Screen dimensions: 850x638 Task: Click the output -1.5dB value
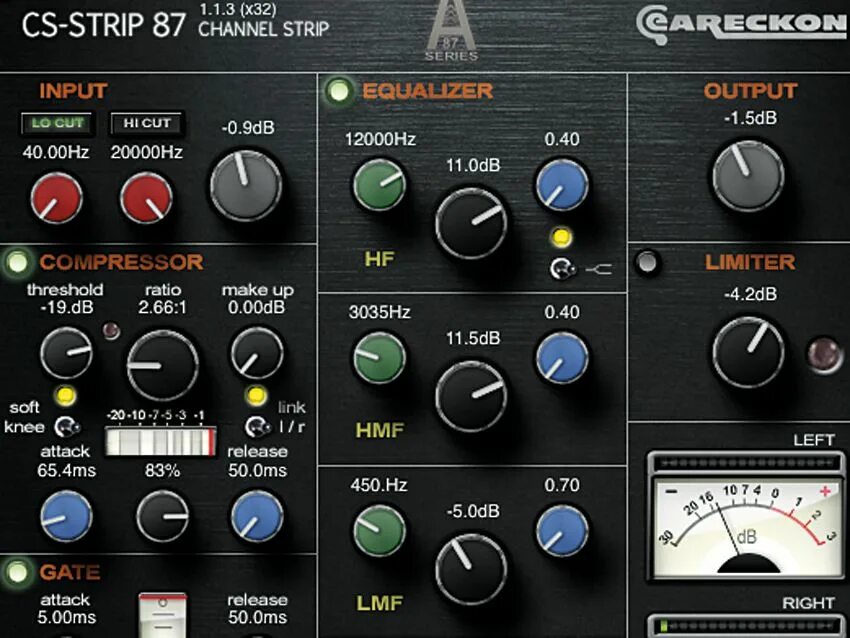click(750, 118)
